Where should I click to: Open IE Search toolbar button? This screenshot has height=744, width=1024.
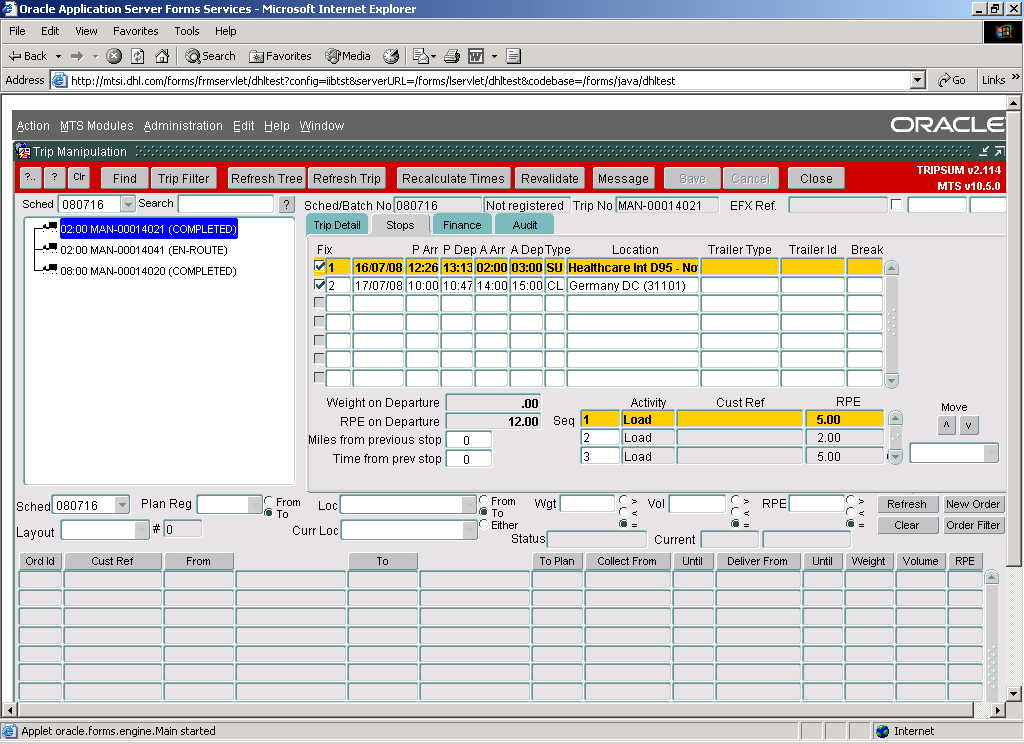click(210, 56)
